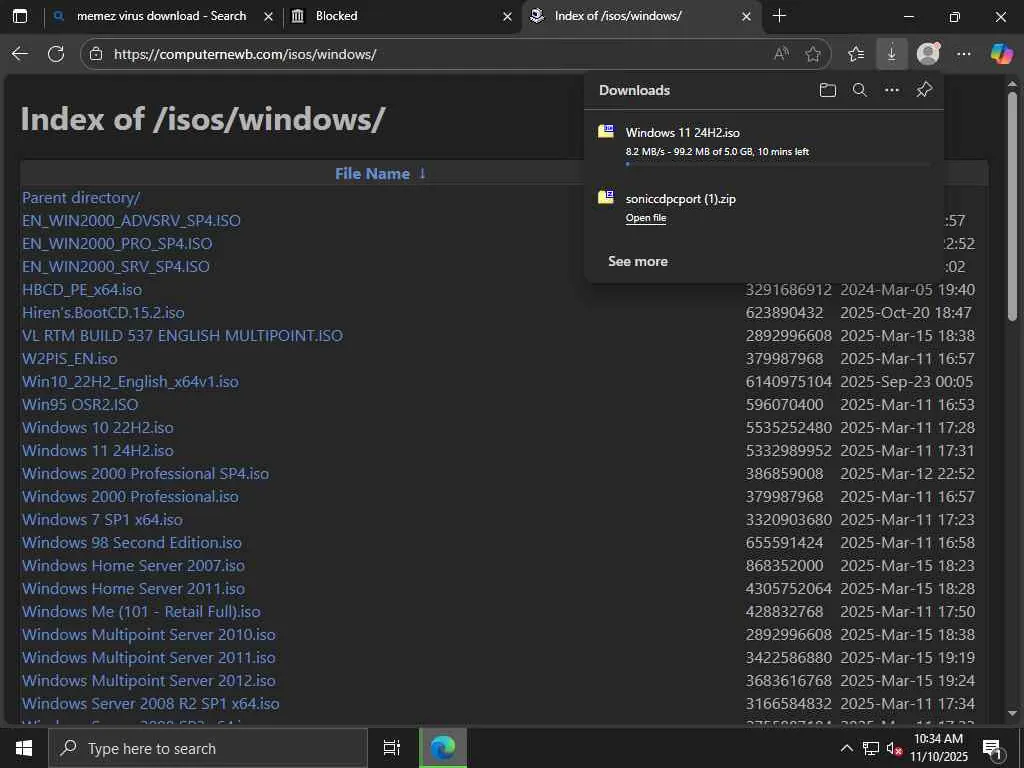Click the Windows 11 24H2.iso page link
The width and height of the screenshot is (1024, 768).
[x=98, y=451]
